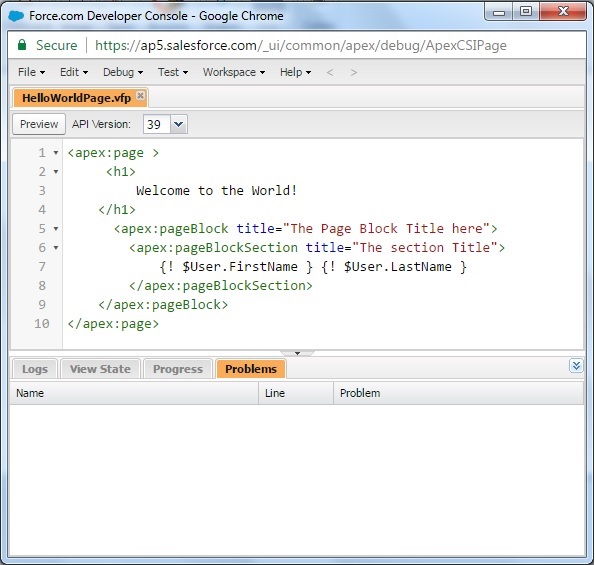Open the File menu

coord(31,72)
